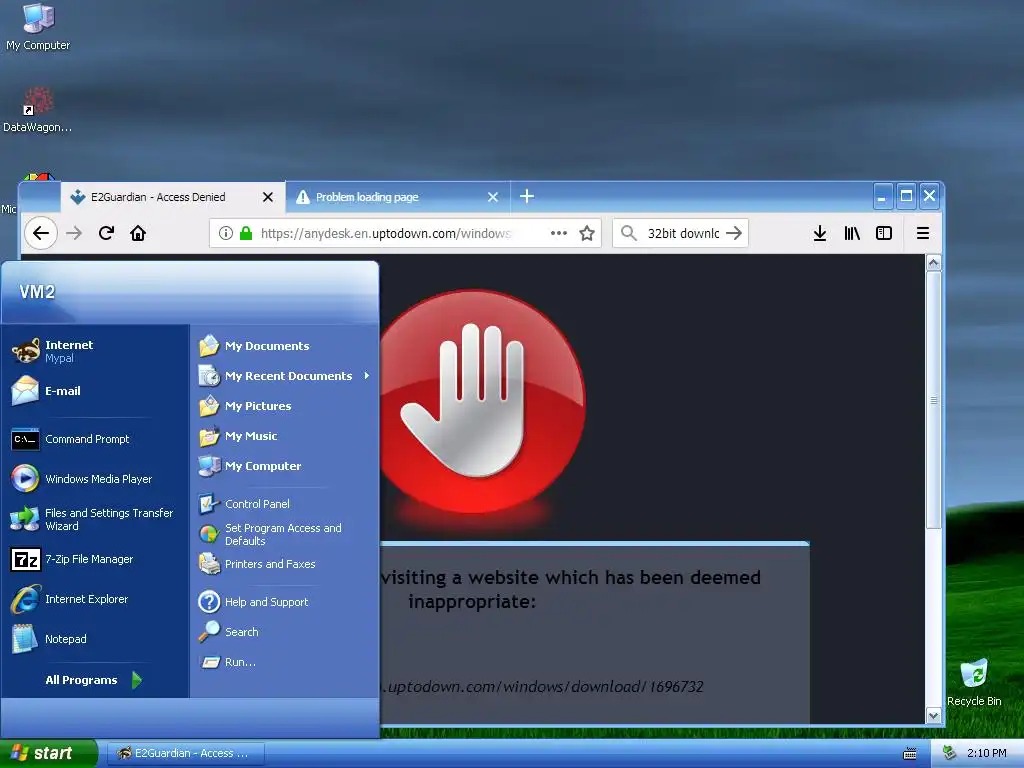Image resolution: width=1024 pixels, height=768 pixels.
Task: Open Set Program Access and Defaults
Action: [x=285, y=534]
